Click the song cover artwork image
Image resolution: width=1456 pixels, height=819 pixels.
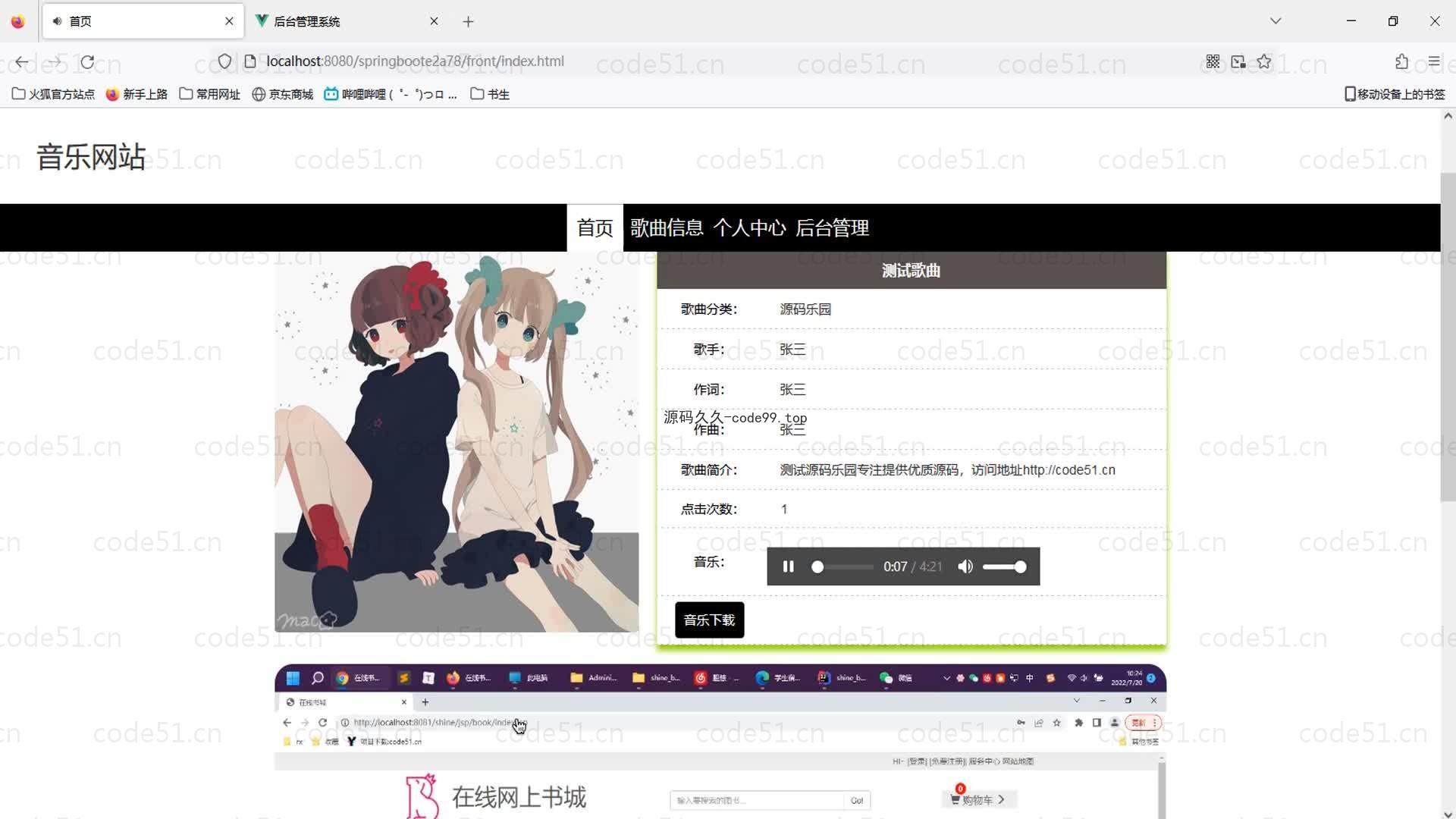click(x=457, y=442)
